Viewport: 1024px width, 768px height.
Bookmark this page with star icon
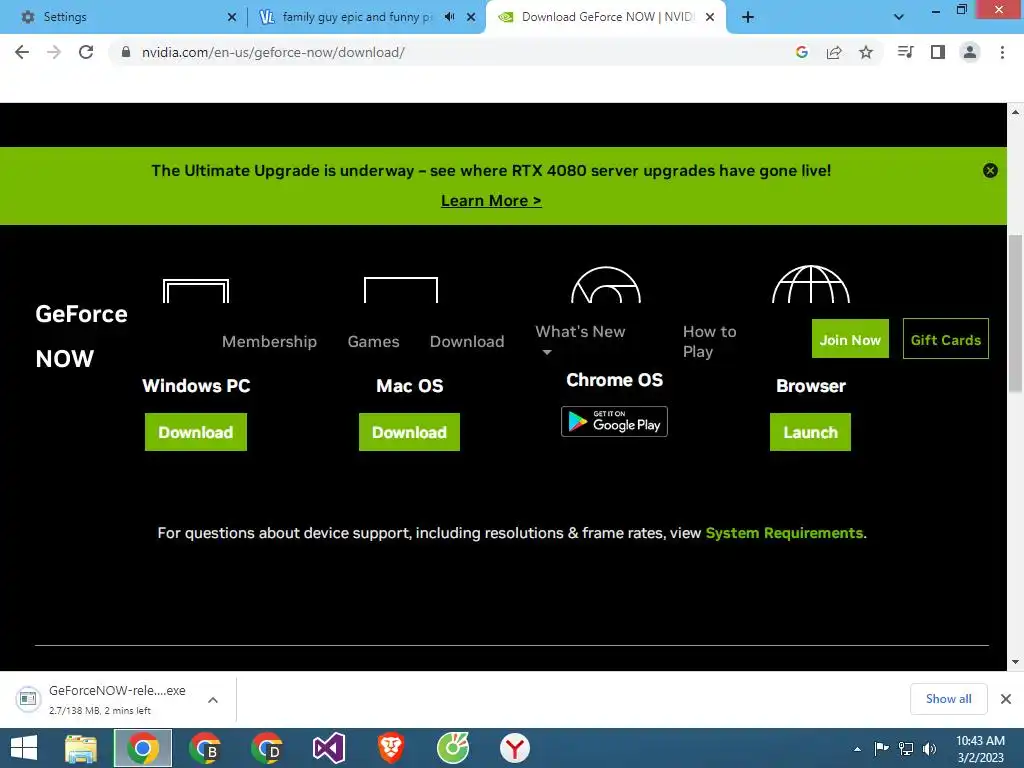click(866, 52)
